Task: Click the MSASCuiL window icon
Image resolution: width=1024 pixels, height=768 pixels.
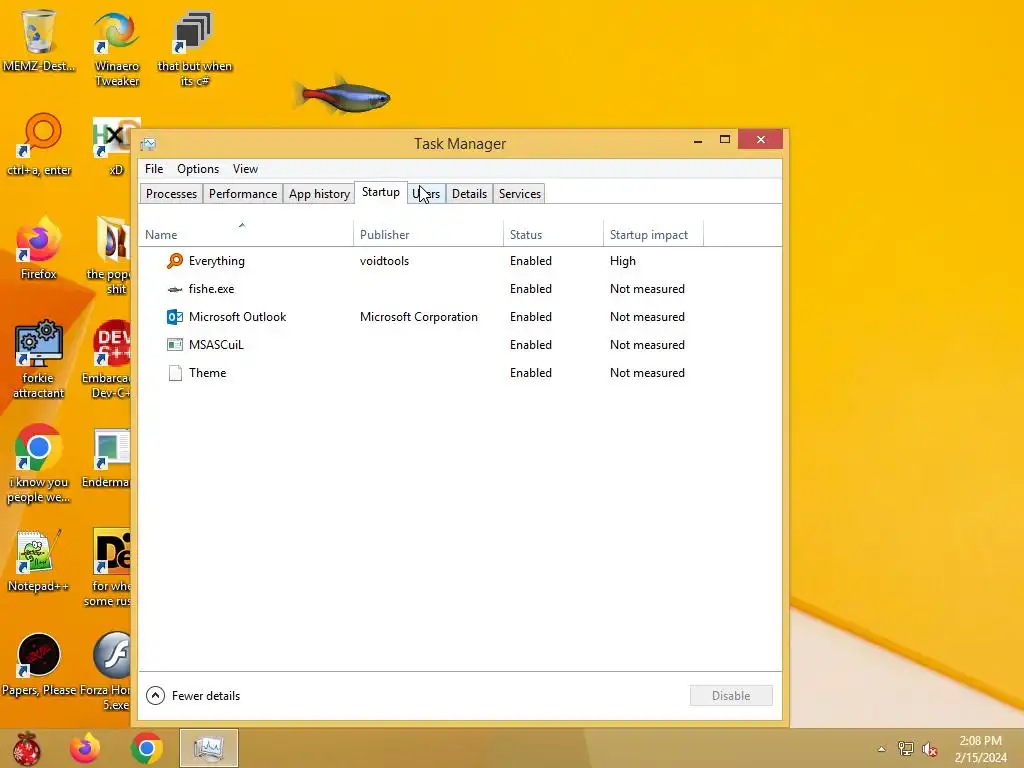Action: [x=175, y=345]
